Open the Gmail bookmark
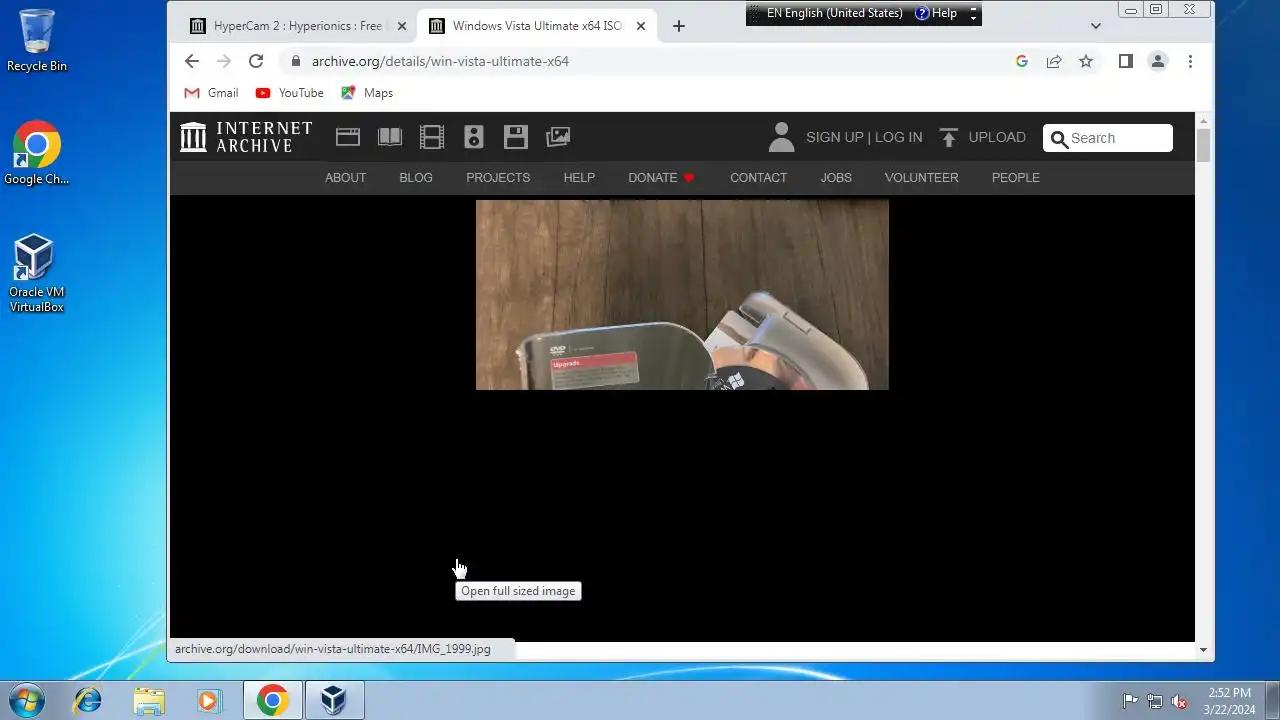This screenshot has width=1280, height=720. coord(211,93)
